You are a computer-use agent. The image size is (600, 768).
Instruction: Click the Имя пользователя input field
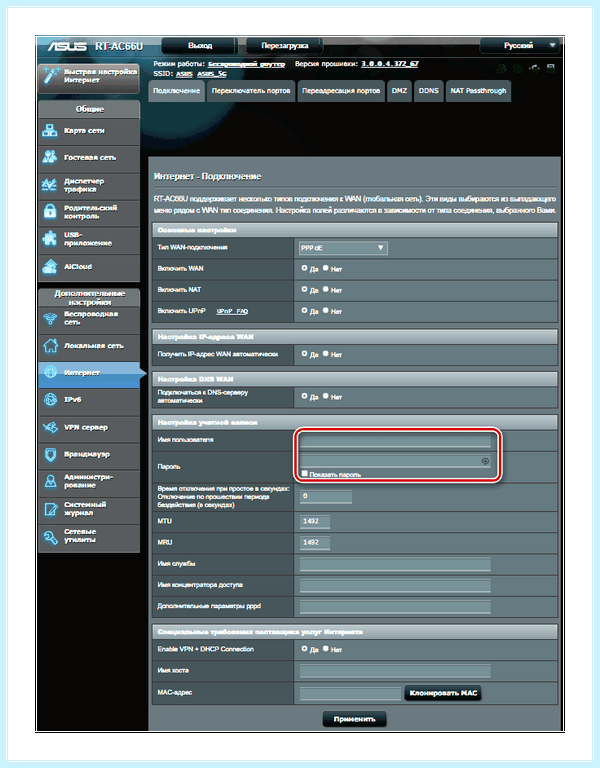click(395, 441)
